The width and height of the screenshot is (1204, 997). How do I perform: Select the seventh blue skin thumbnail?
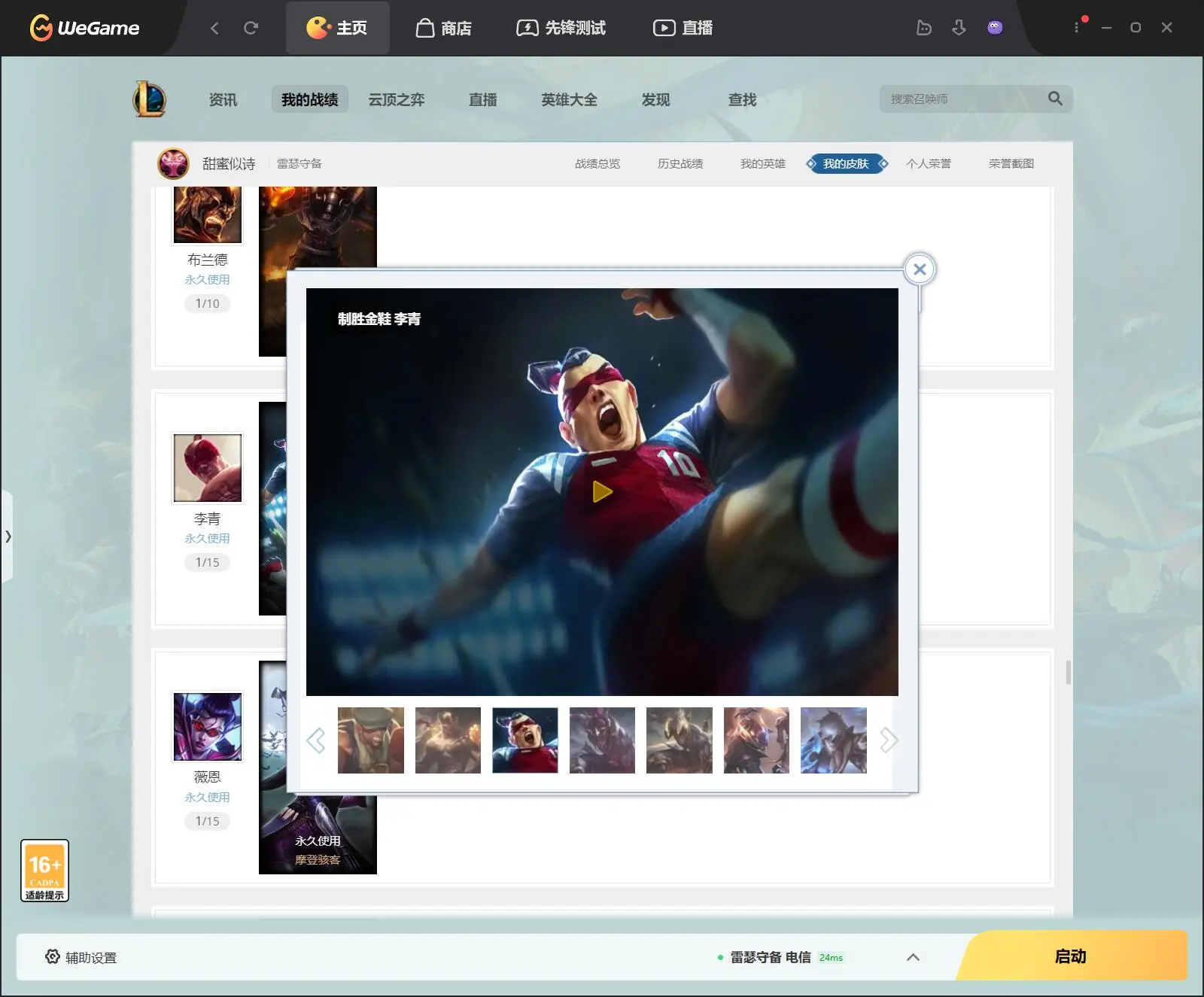pyautogui.click(x=834, y=740)
